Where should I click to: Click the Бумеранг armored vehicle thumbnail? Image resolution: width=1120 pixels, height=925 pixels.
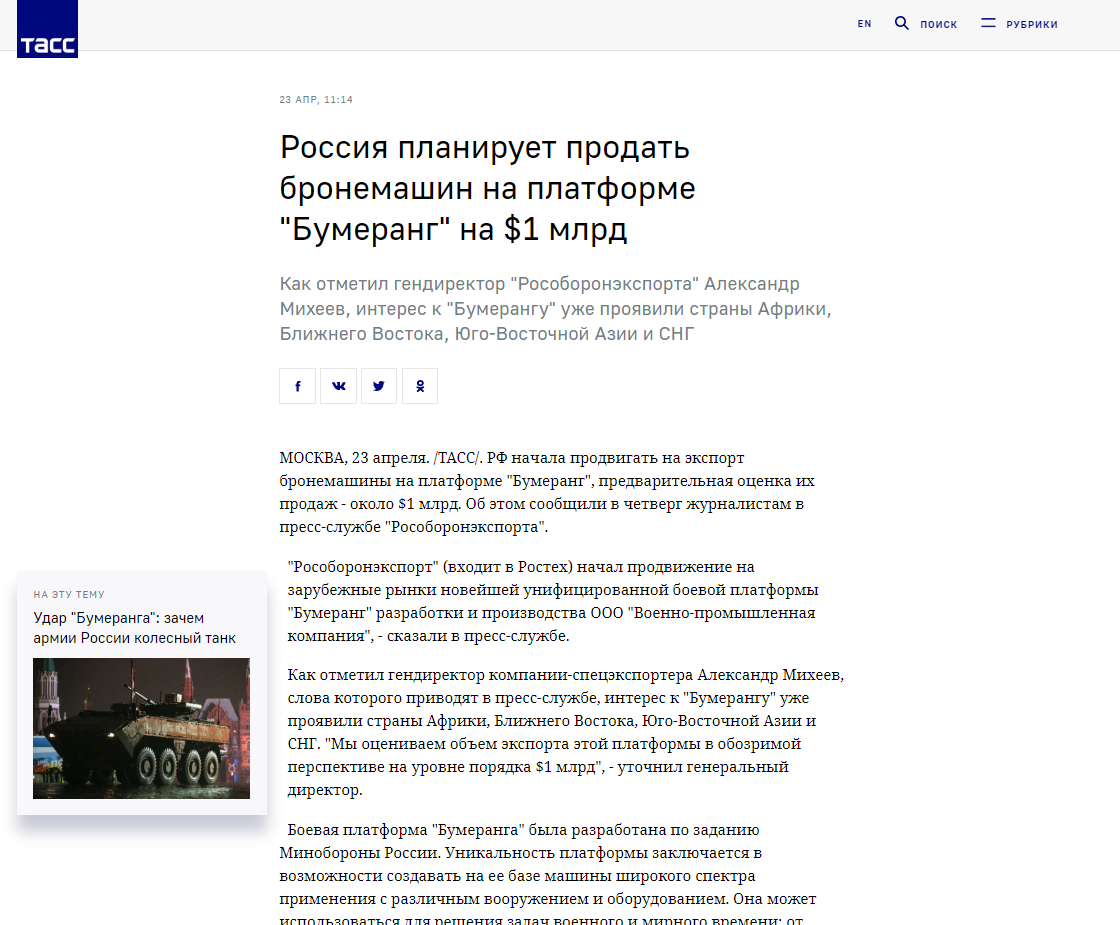141,729
